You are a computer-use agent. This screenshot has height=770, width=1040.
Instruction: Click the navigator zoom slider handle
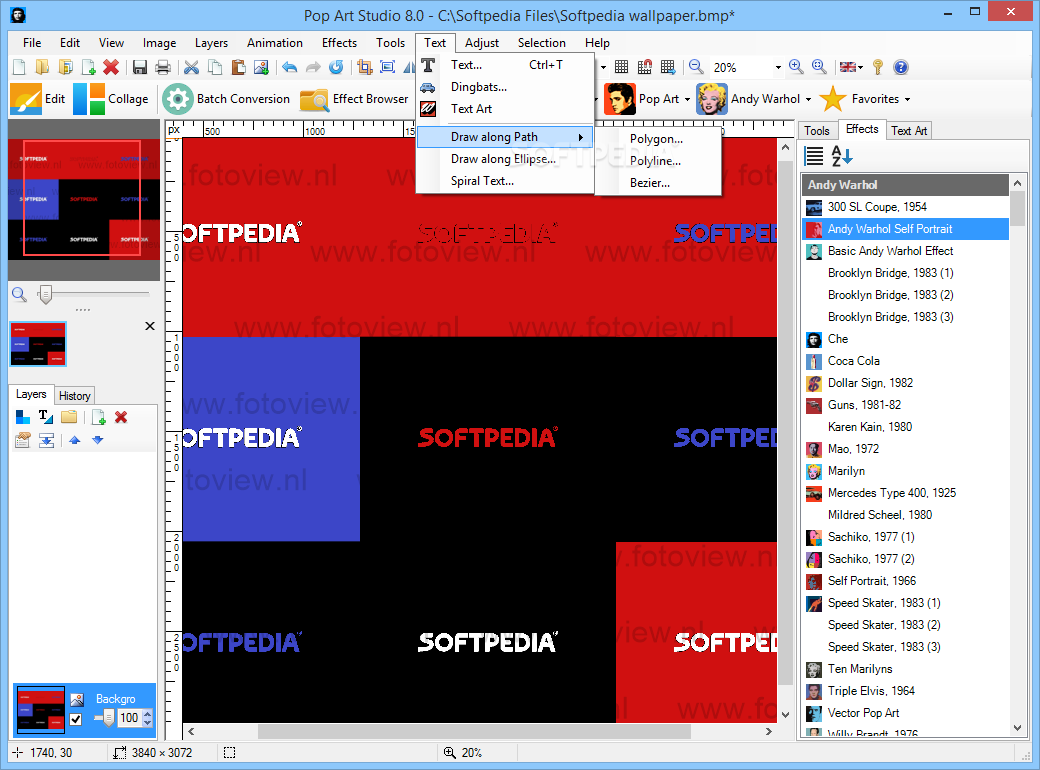tap(45, 294)
